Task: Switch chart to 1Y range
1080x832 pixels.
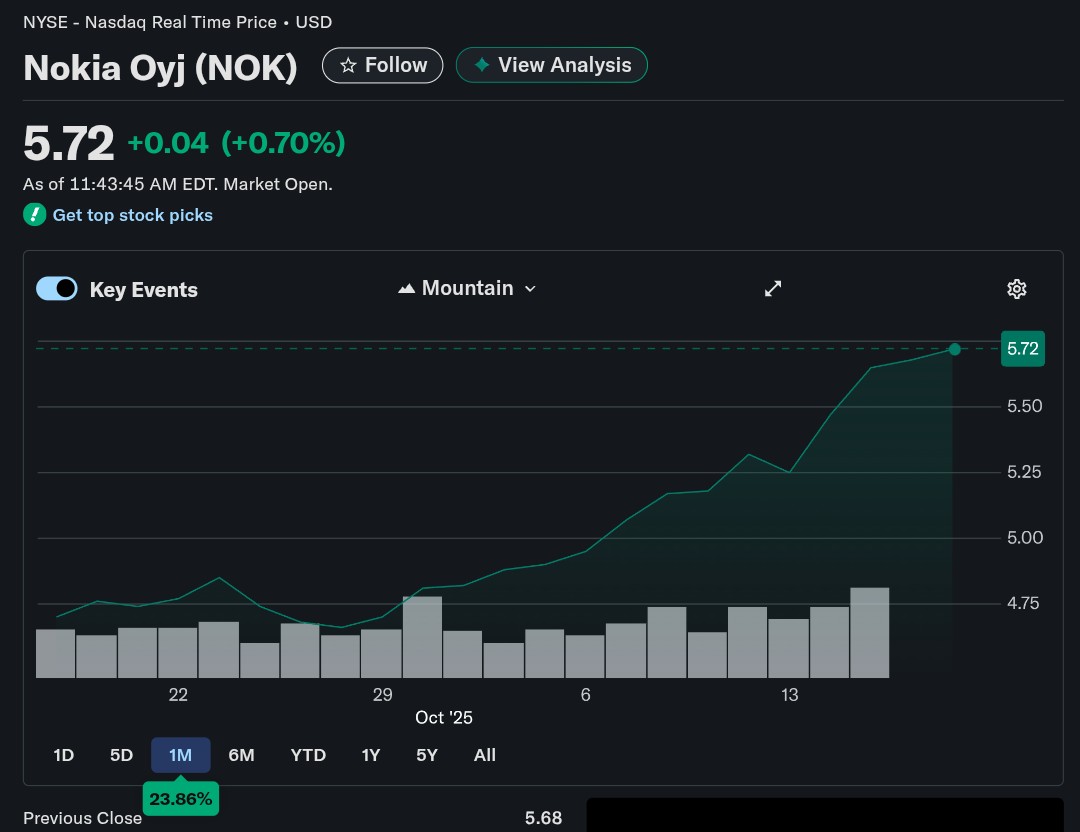Action: coord(371,756)
